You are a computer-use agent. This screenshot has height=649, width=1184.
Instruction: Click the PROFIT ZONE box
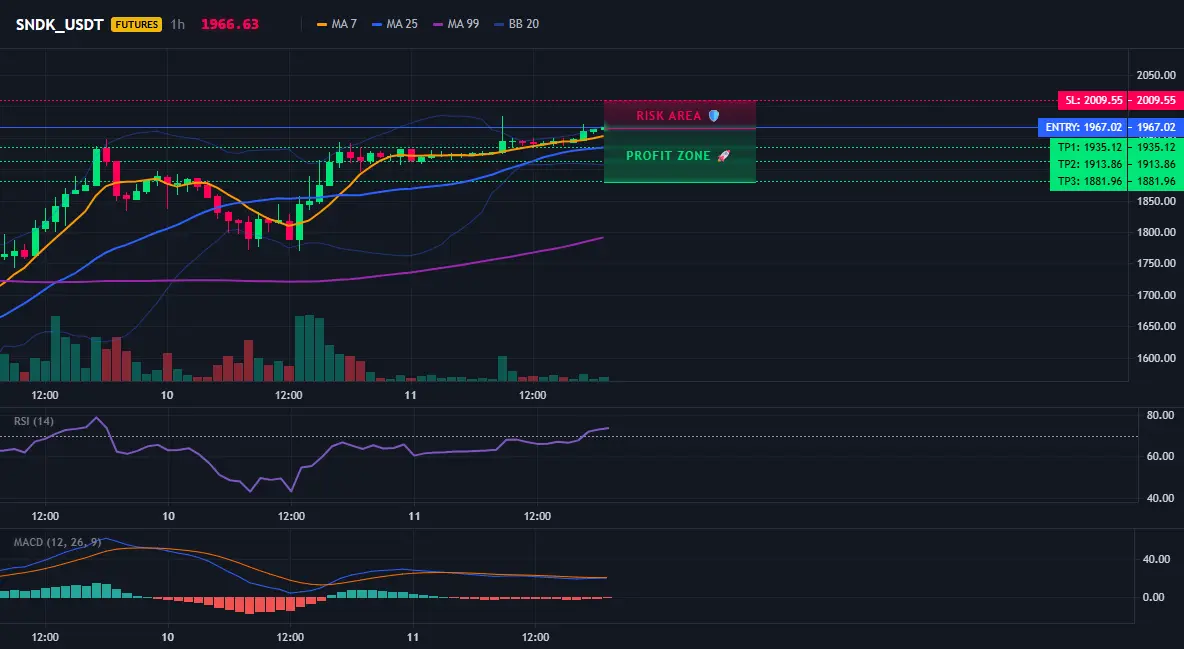680,156
